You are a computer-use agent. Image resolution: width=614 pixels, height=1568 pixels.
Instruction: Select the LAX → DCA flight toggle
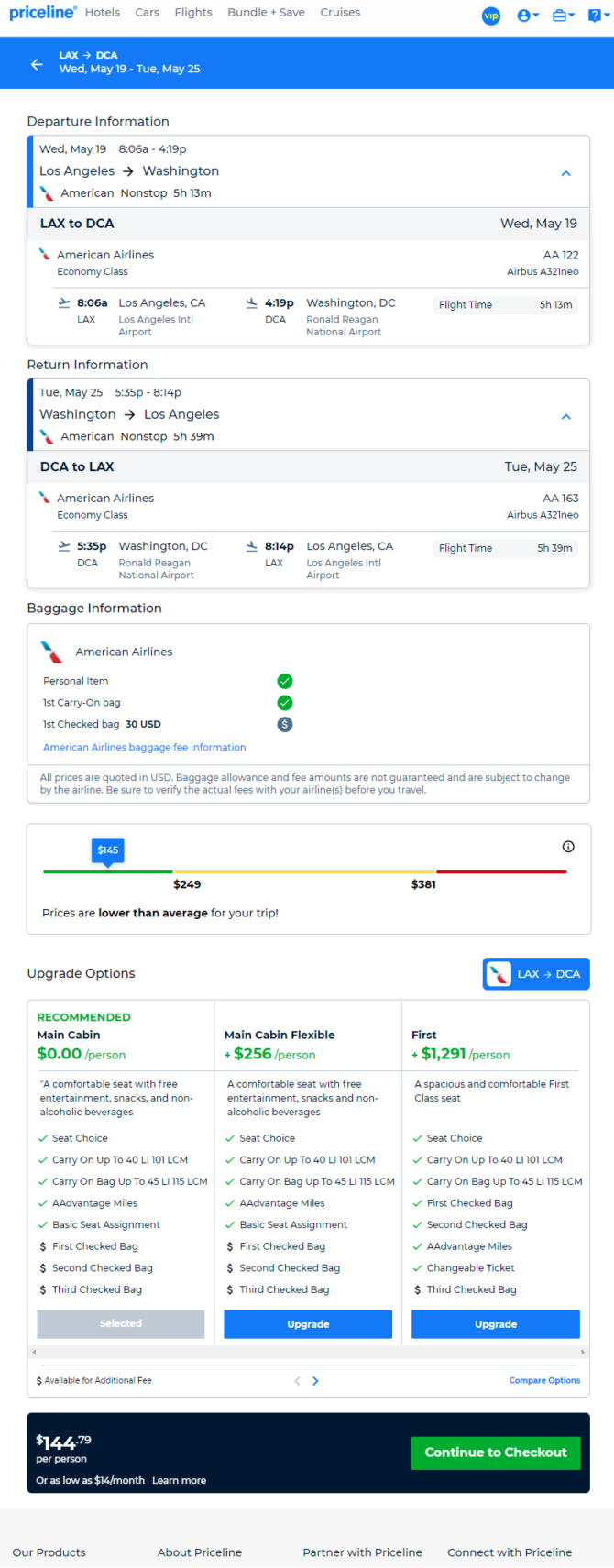click(536, 974)
